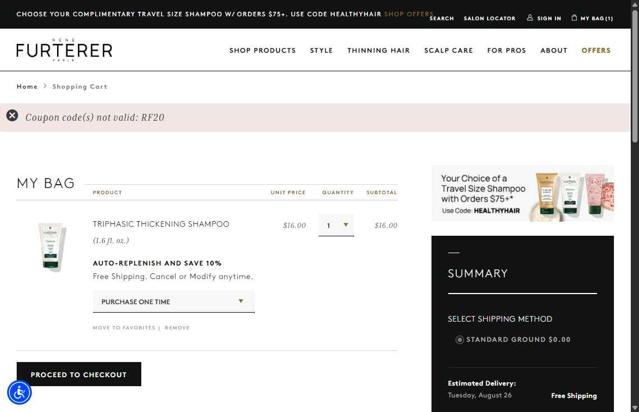The height and width of the screenshot is (412, 639).
Task: Click the Free Shipping label in summary
Action: coord(574,396)
